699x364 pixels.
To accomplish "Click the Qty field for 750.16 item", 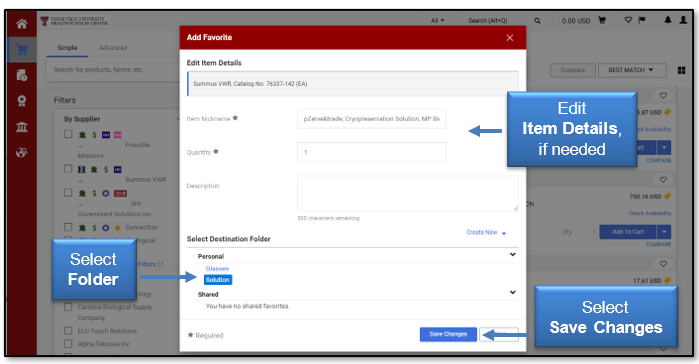I will pos(587,232).
